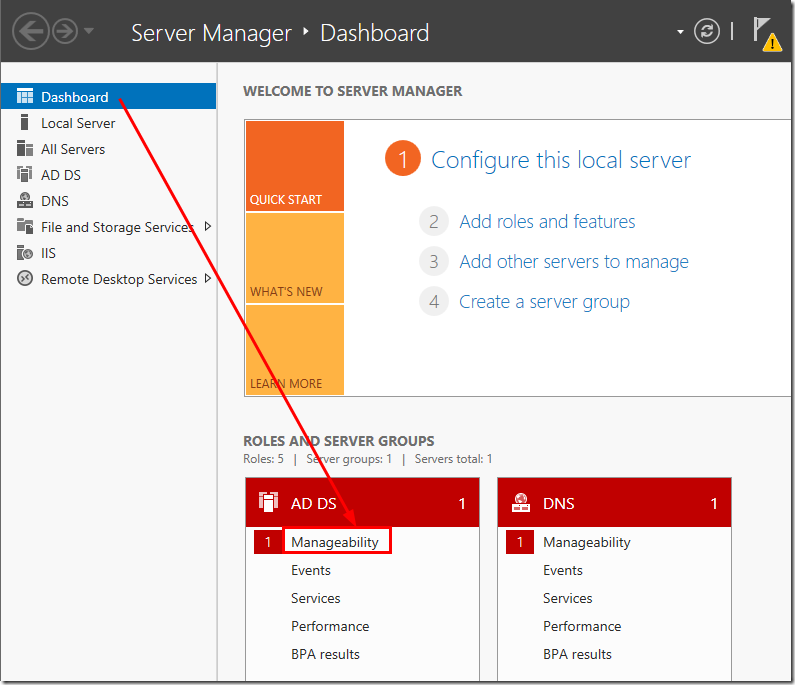Click red alert count beside DNS Manageability
Viewport: 795px width, 685px height.
[519, 542]
